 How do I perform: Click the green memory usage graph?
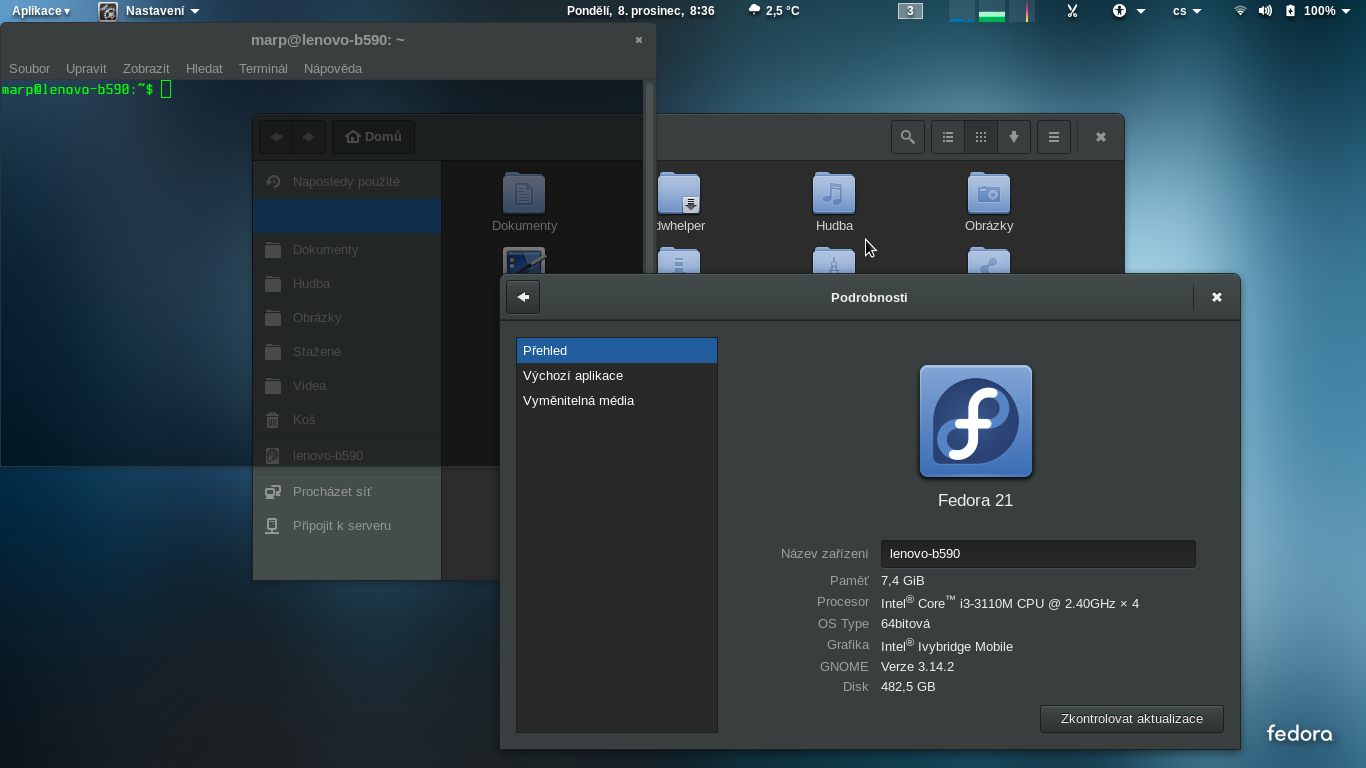click(x=992, y=11)
